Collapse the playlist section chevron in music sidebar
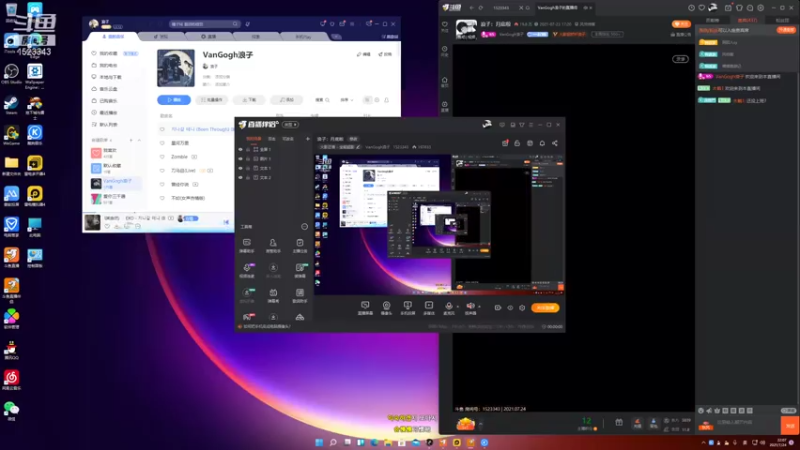 coord(139,140)
